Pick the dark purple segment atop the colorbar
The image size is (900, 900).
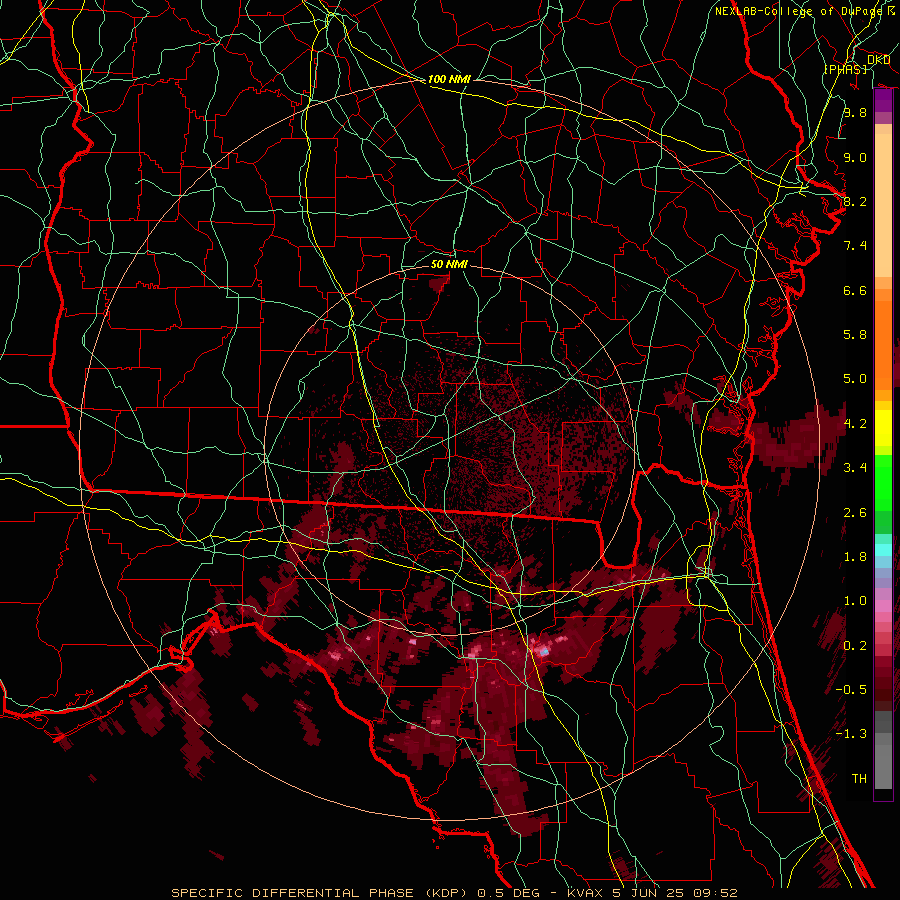pyautogui.click(x=883, y=100)
